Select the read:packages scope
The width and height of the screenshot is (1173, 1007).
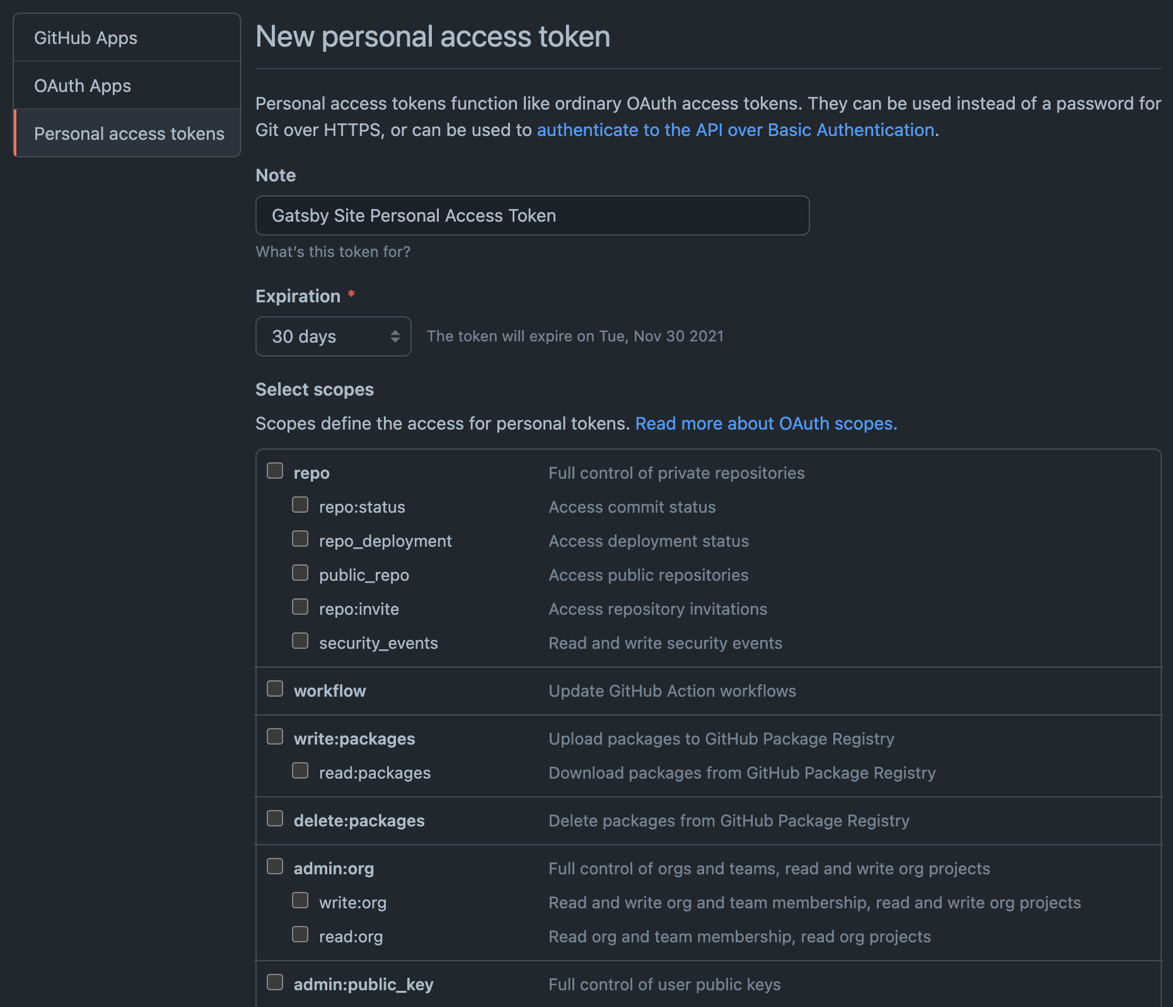coord(300,770)
